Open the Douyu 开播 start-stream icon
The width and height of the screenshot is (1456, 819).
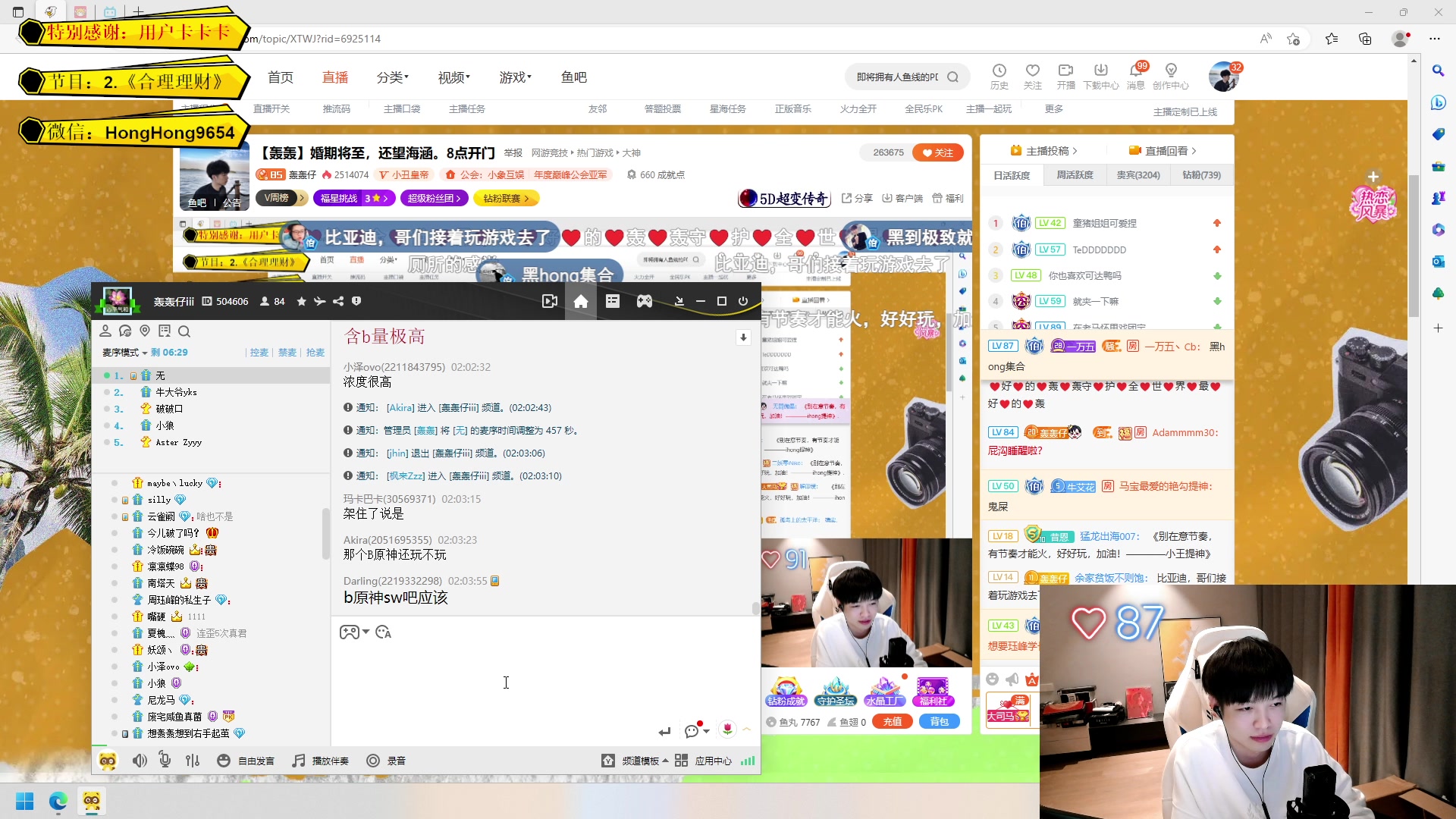coord(1066,77)
